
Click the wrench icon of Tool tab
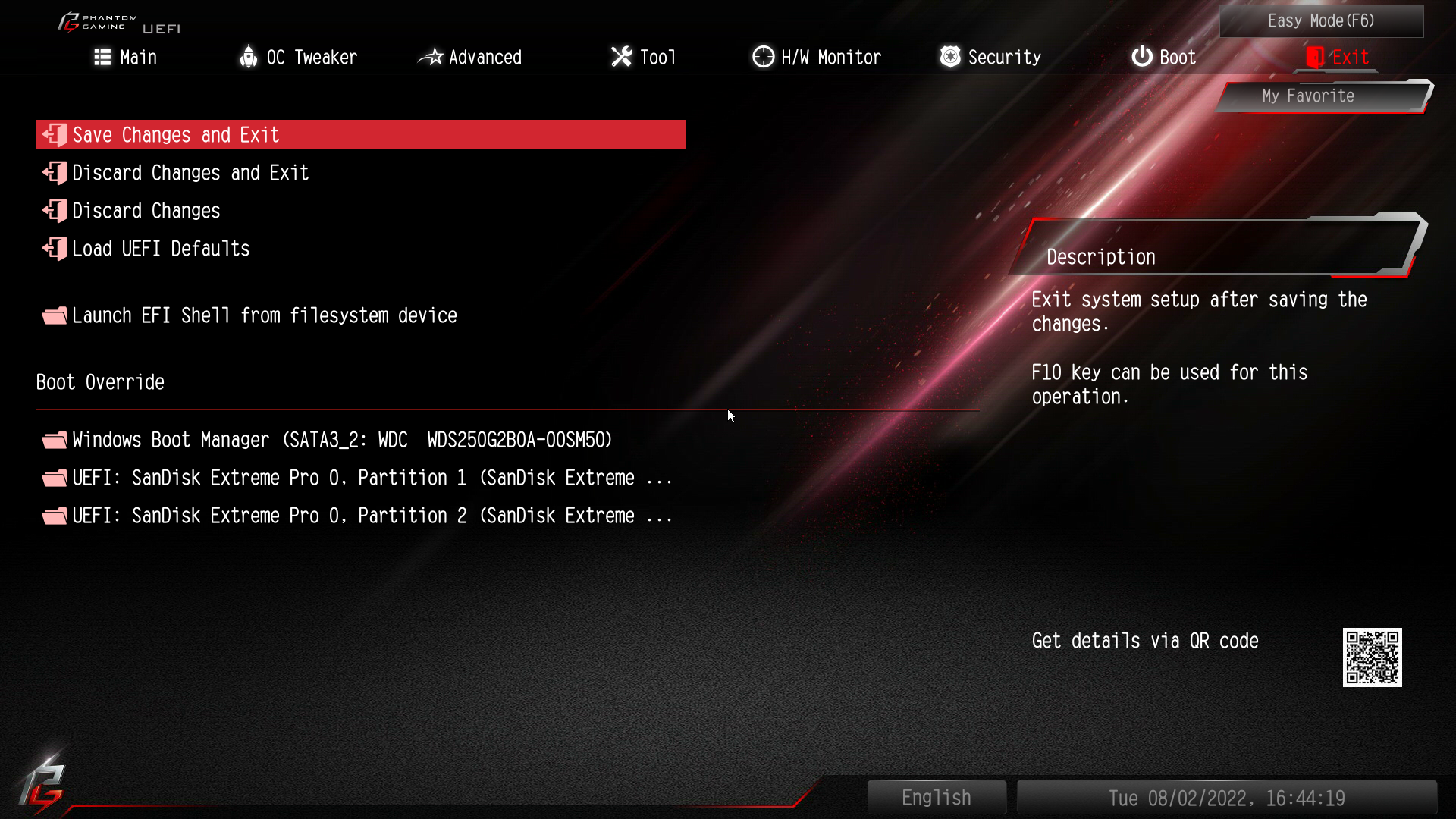pyautogui.click(x=621, y=57)
